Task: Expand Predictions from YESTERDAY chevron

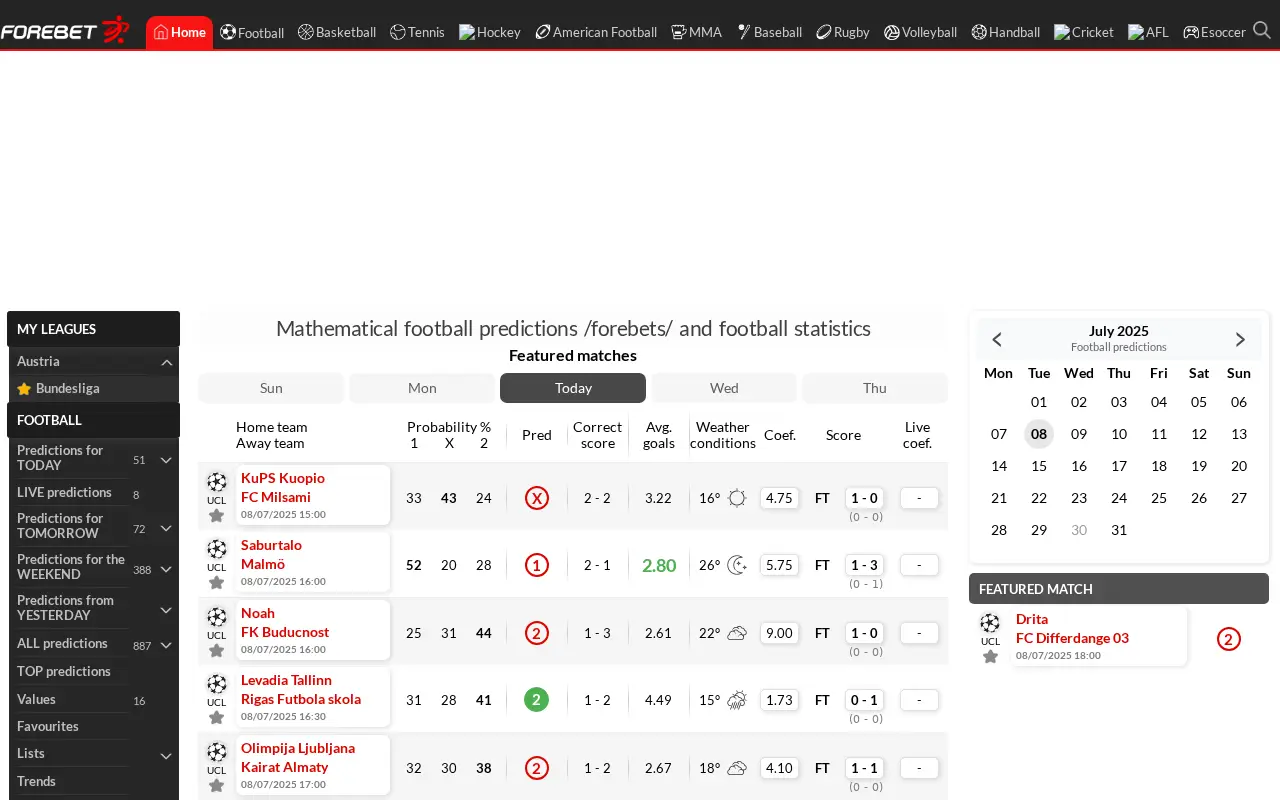Action: click(x=167, y=610)
